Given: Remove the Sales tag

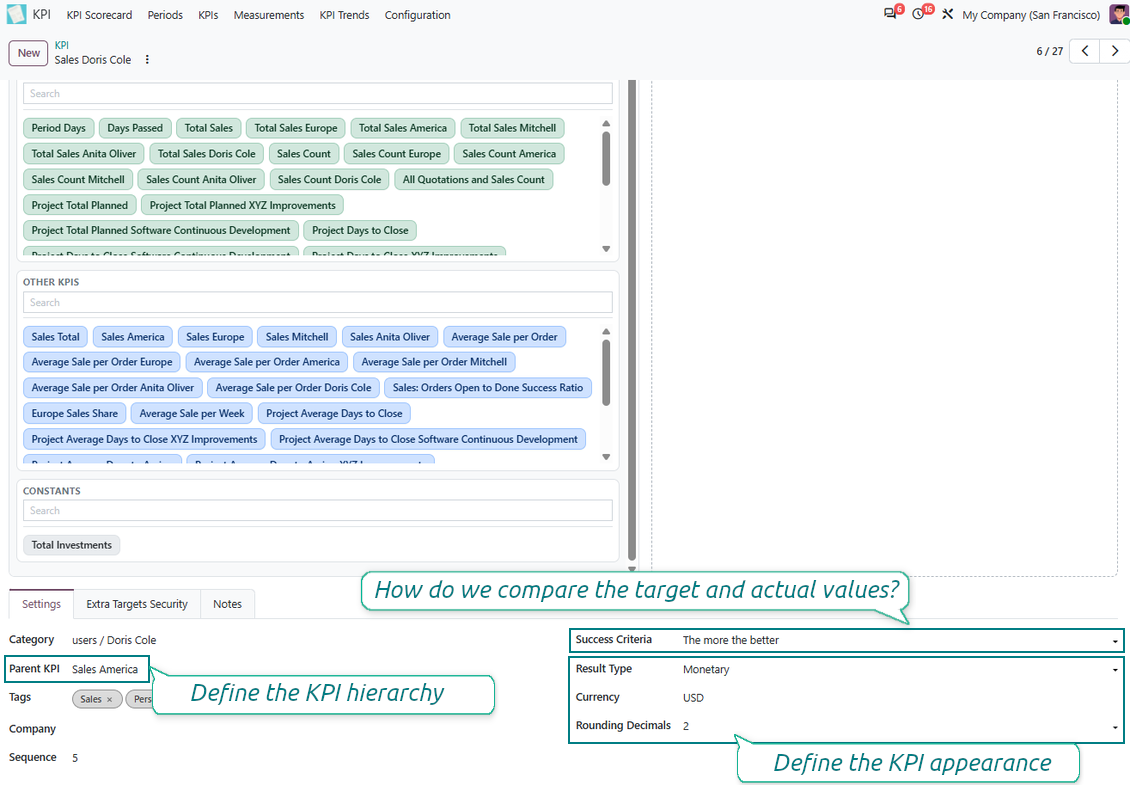Looking at the screenshot, I should (110, 699).
